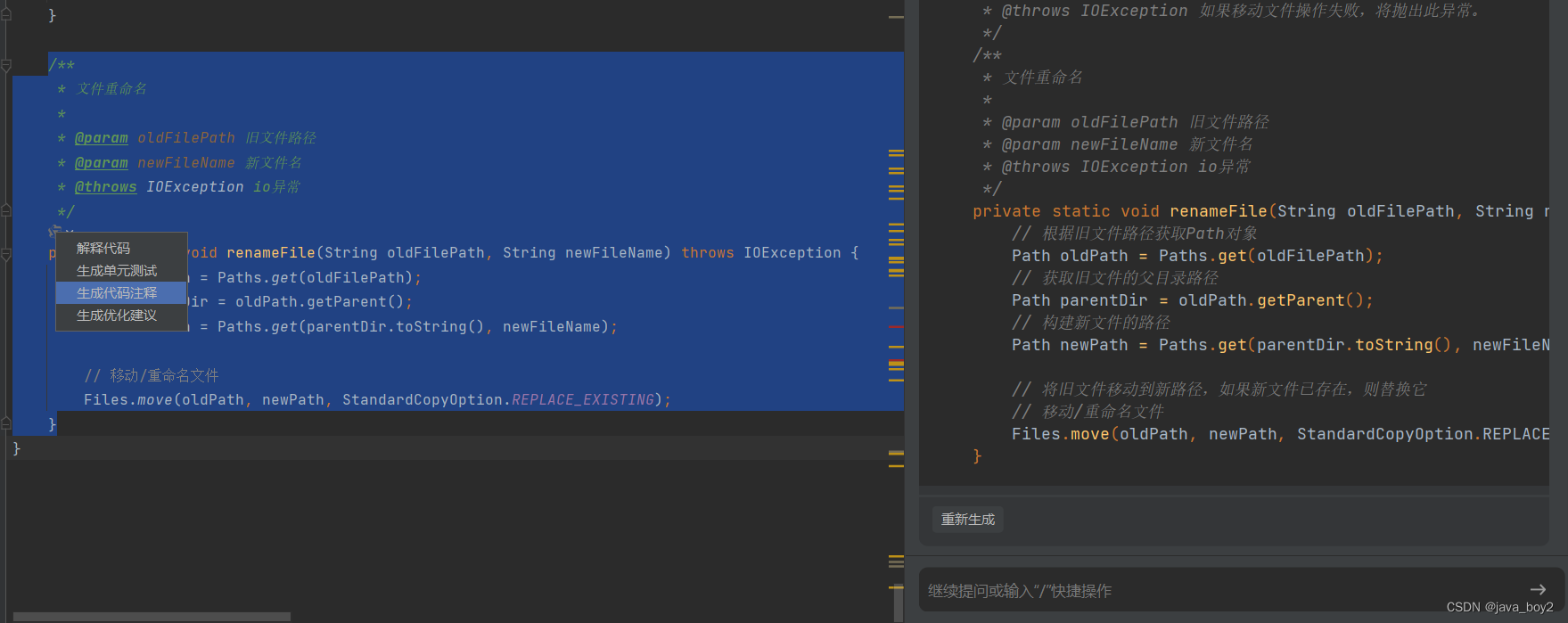Click '// 根据旧文件路径获取Path对象' in the chat panel
The height and width of the screenshot is (623, 1568).
[x=1135, y=234]
